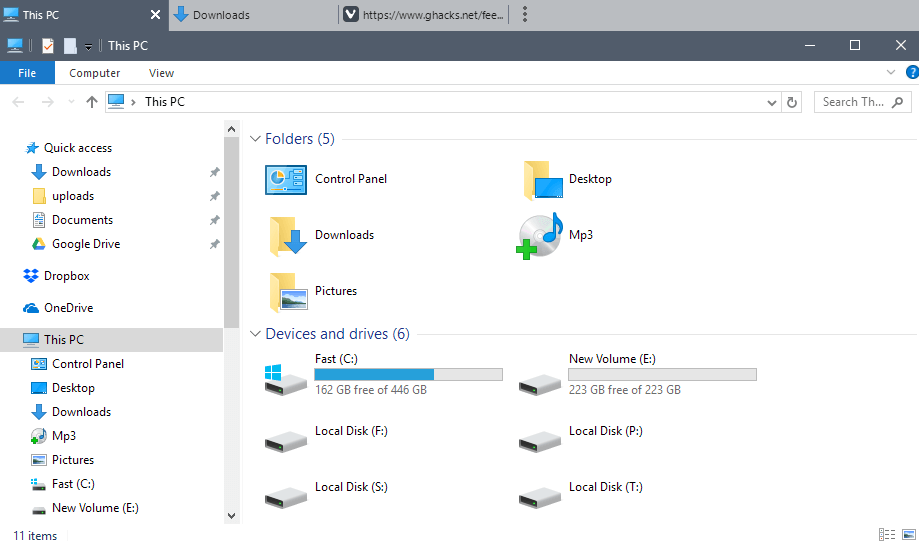Open the Desktop folder icon in Folders

pos(543,180)
